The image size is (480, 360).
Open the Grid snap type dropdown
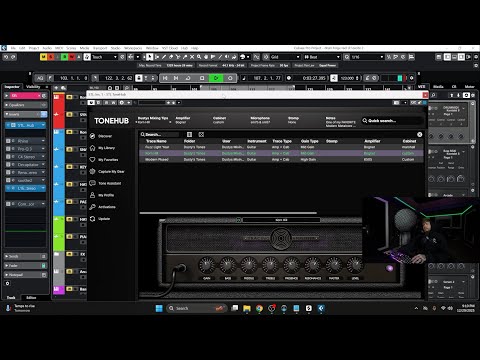click(x=285, y=57)
